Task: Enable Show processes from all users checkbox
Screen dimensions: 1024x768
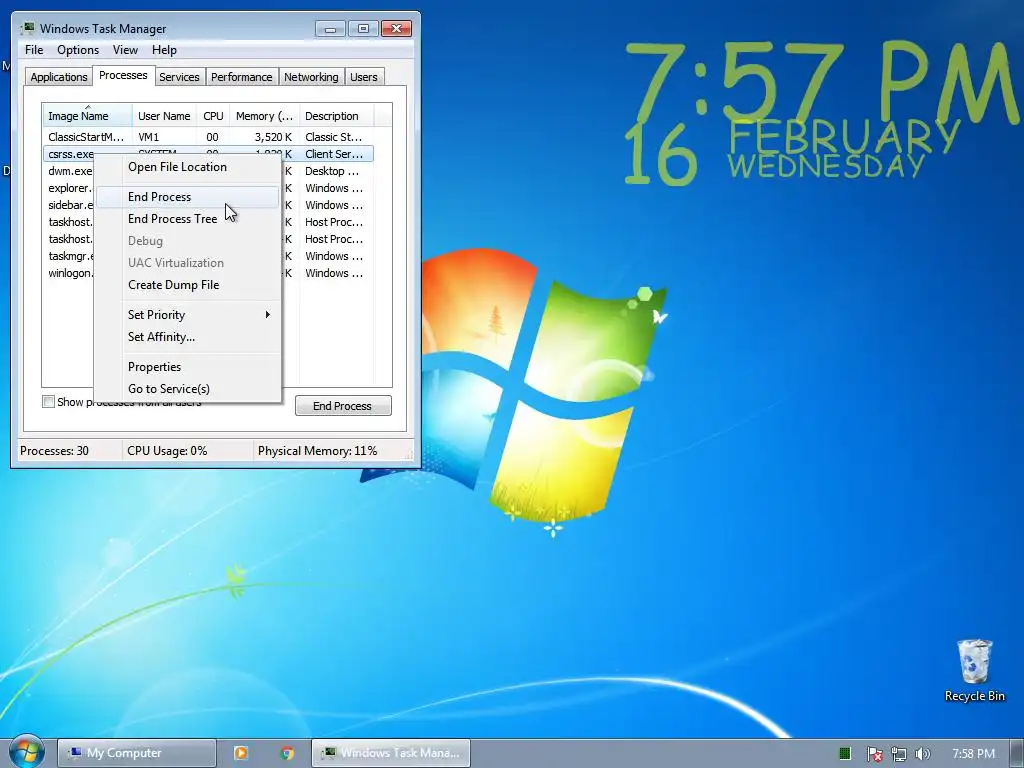Action: click(48, 402)
